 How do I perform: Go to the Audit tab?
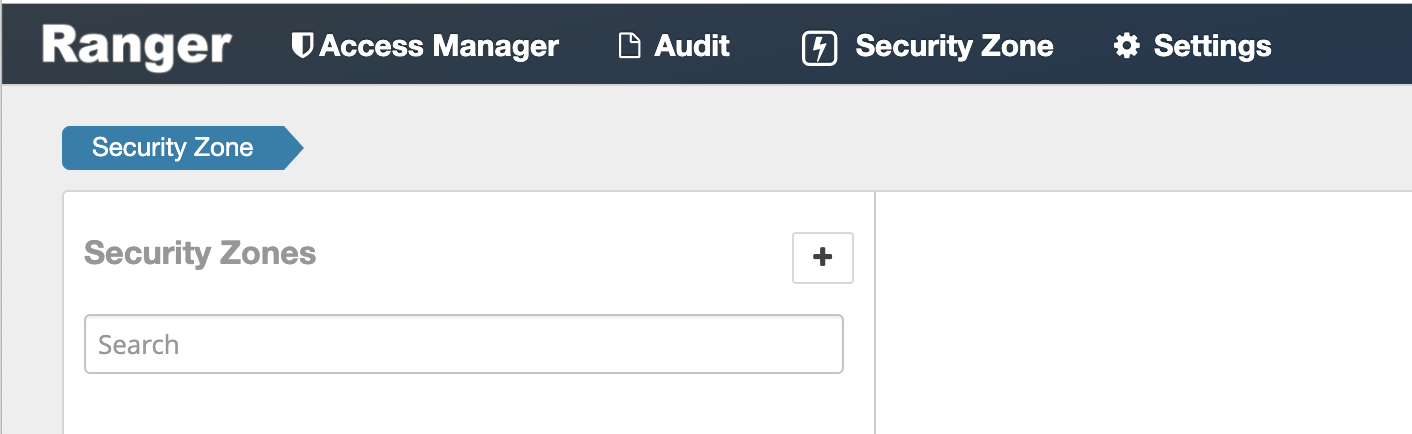tap(692, 46)
